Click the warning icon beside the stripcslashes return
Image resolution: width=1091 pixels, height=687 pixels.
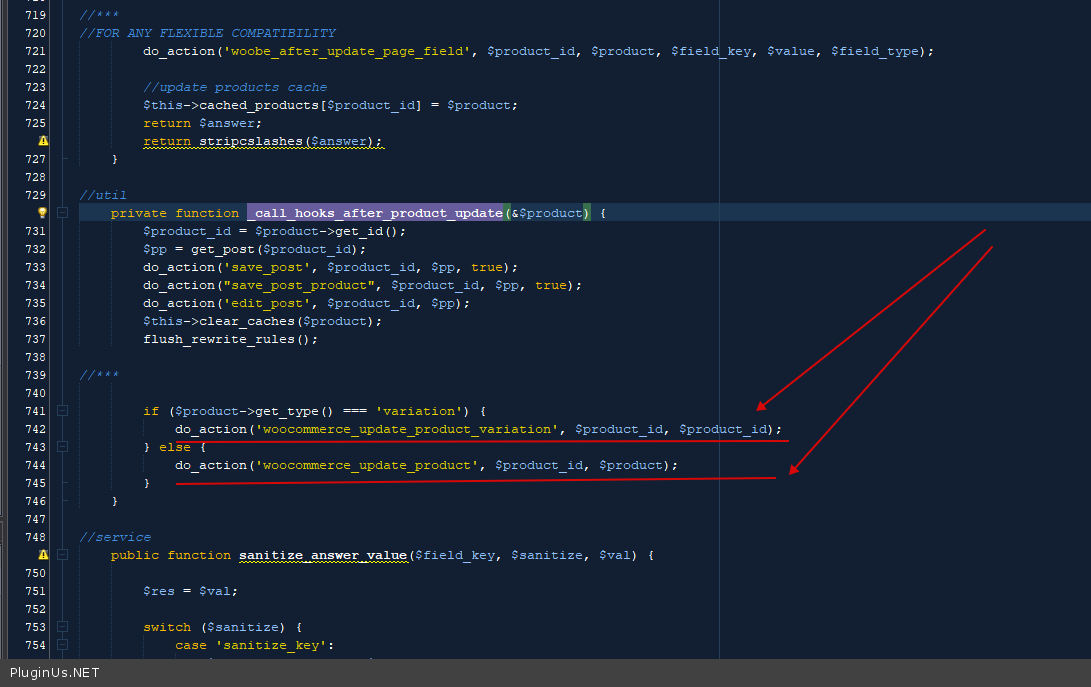pos(43,141)
